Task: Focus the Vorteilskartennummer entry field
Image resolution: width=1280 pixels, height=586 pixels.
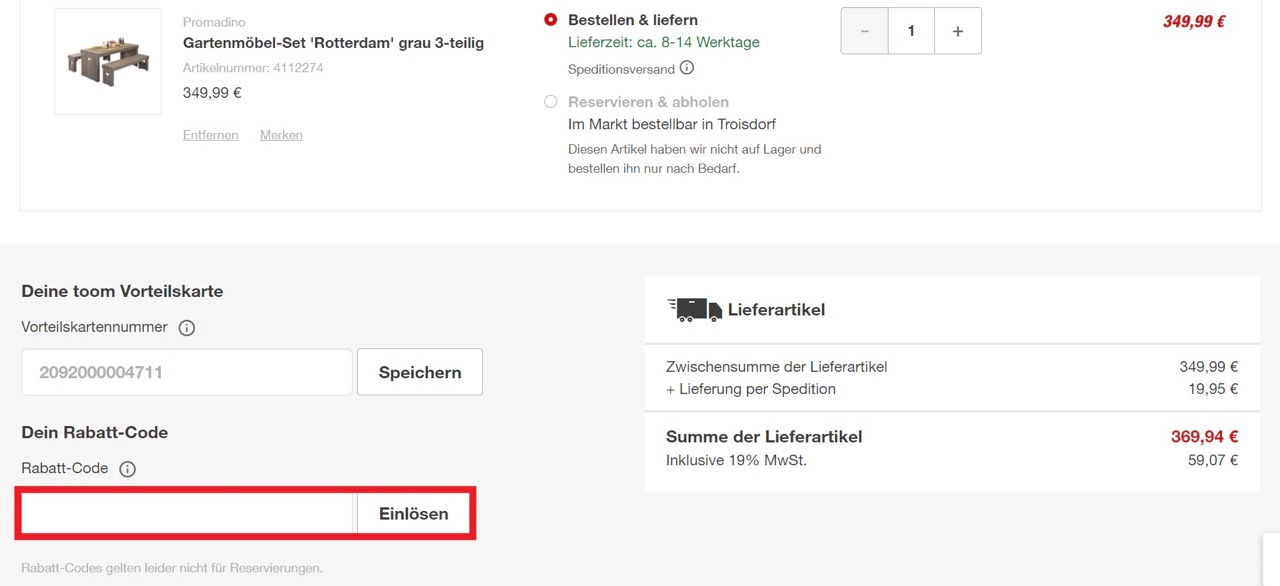Action: 185,371
